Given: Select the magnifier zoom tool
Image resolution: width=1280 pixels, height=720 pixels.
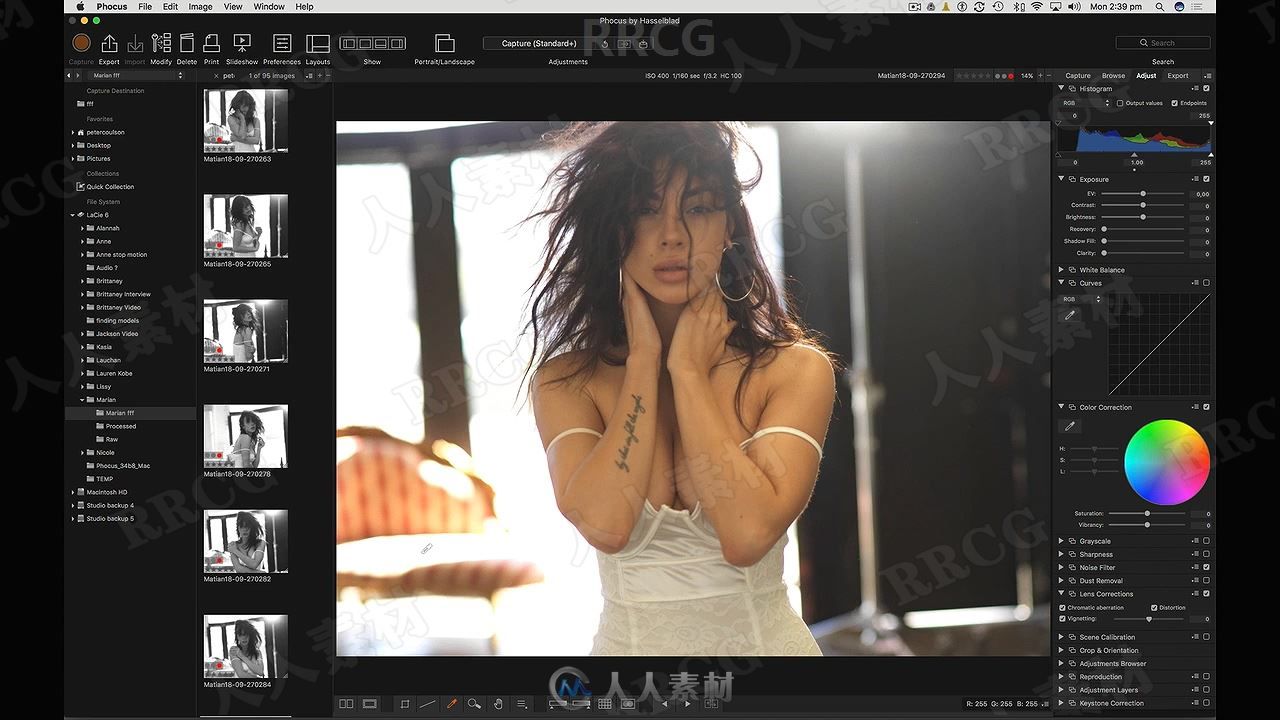Looking at the screenshot, I should coord(474,704).
